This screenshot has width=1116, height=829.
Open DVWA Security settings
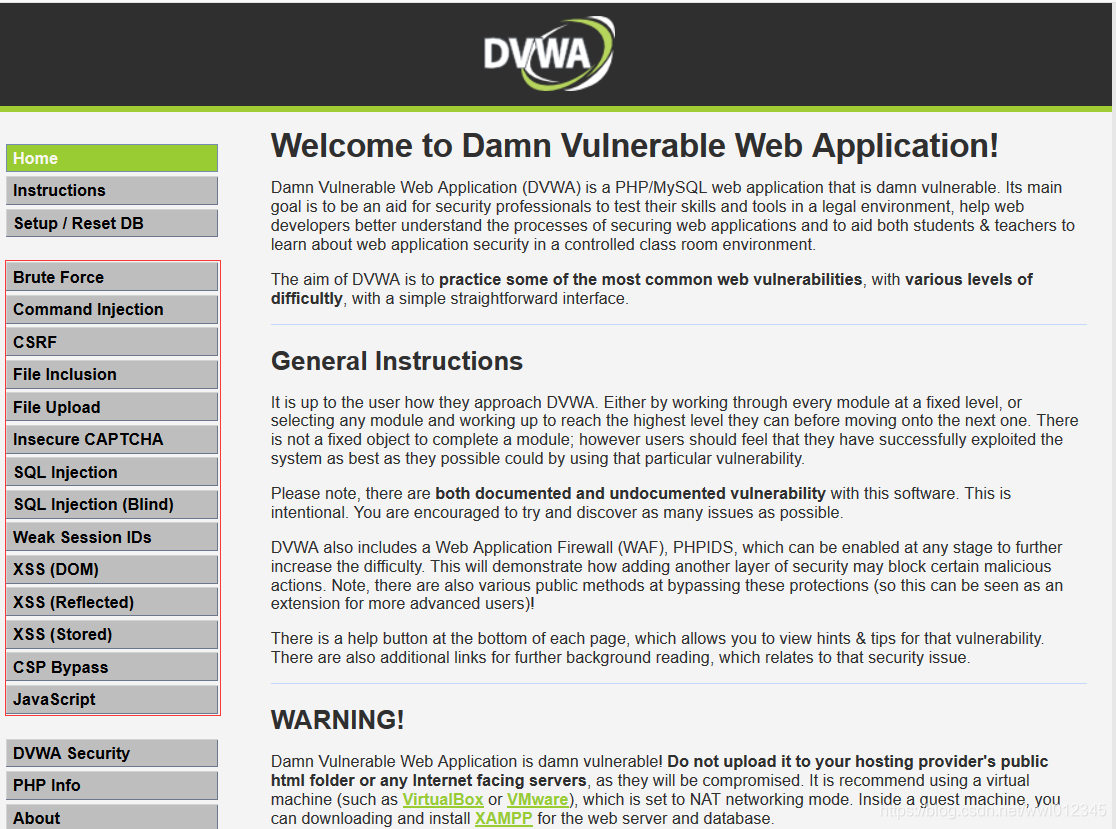pyautogui.click(x=112, y=754)
